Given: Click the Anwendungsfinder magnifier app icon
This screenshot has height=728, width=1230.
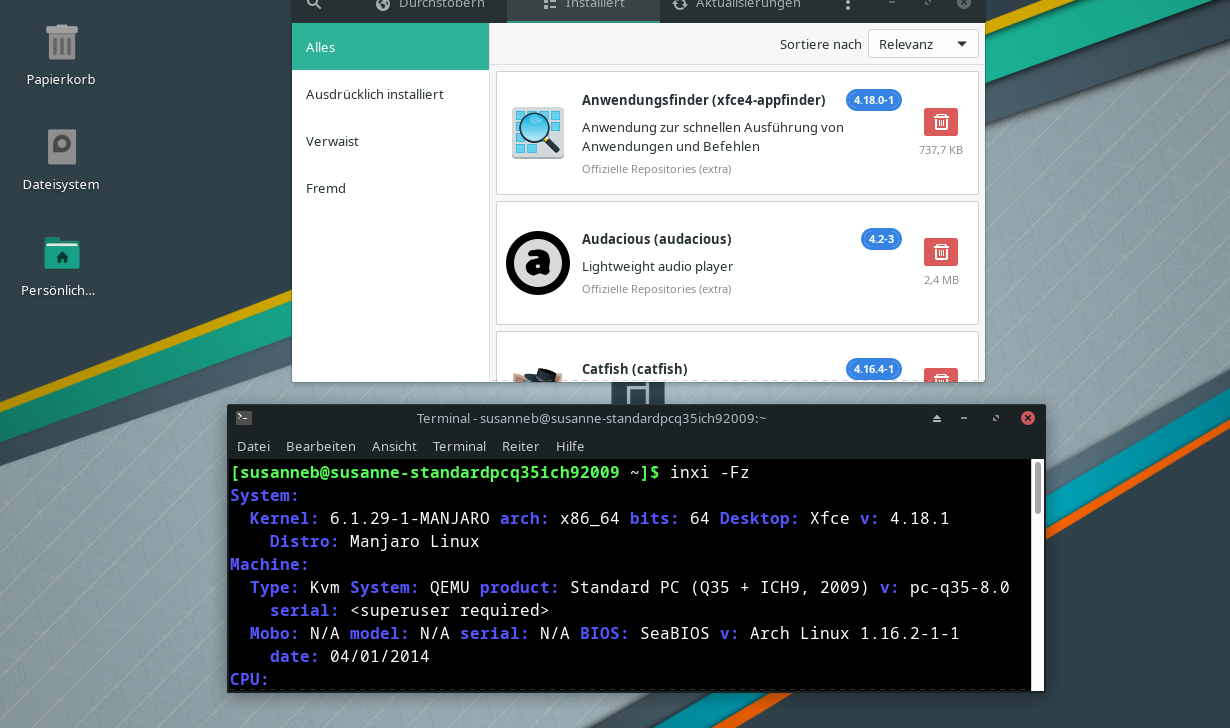Looking at the screenshot, I should click(538, 133).
